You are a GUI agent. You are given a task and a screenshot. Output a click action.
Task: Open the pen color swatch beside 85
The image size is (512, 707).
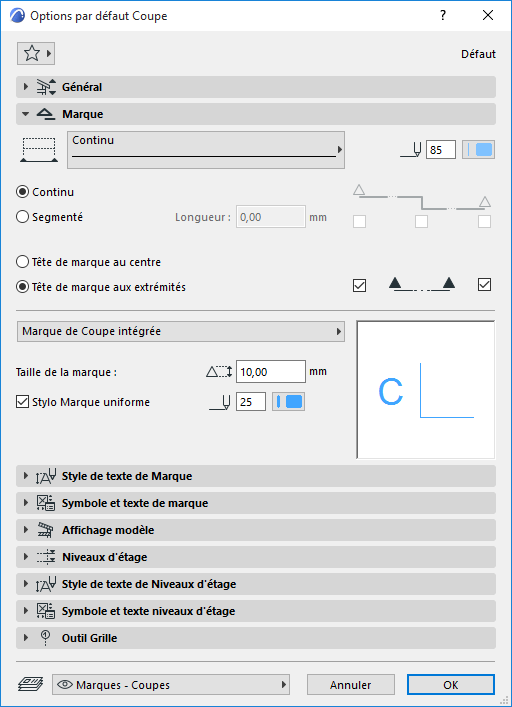(479, 150)
